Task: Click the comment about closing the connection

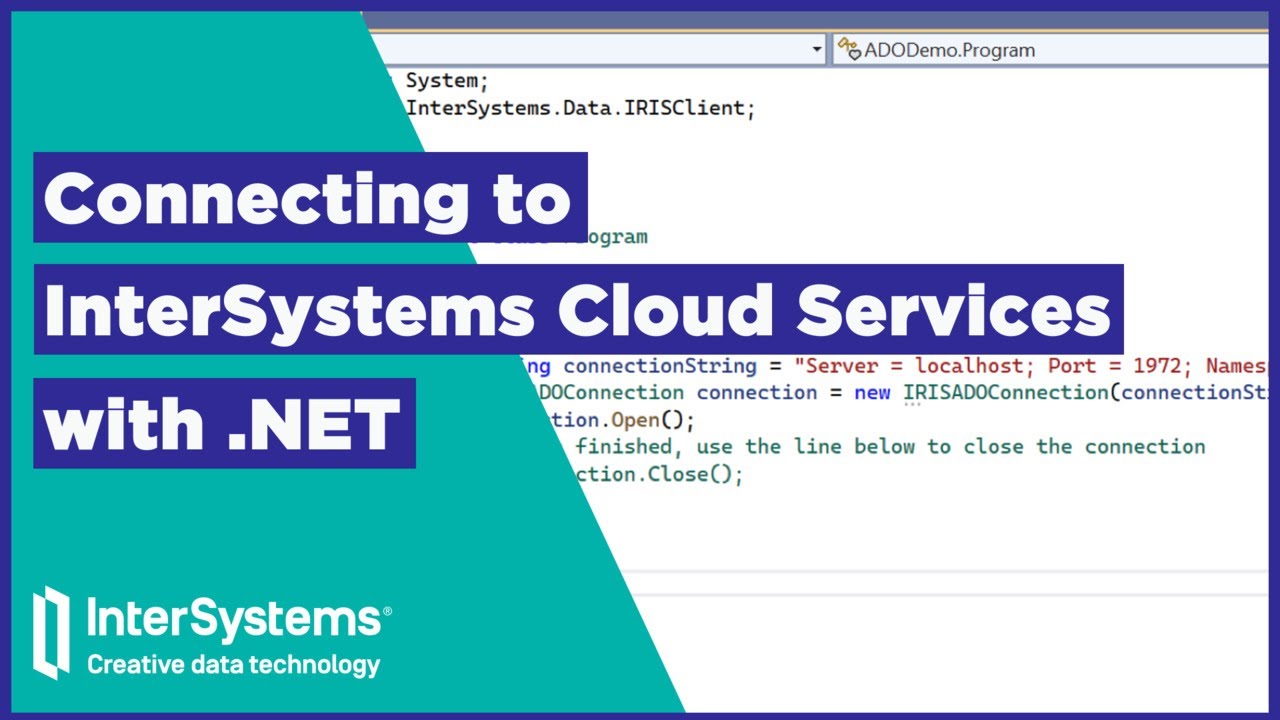Action: click(890, 446)
